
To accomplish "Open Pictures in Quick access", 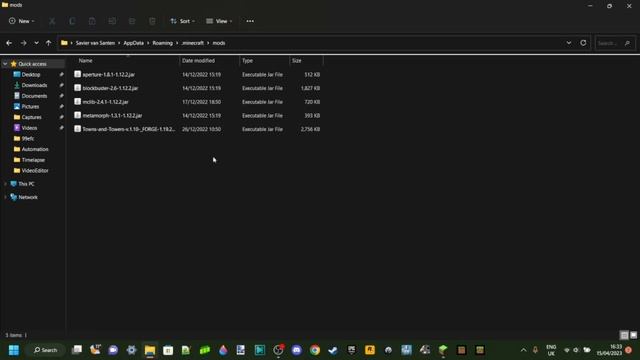I will click(x=30, y=106).
